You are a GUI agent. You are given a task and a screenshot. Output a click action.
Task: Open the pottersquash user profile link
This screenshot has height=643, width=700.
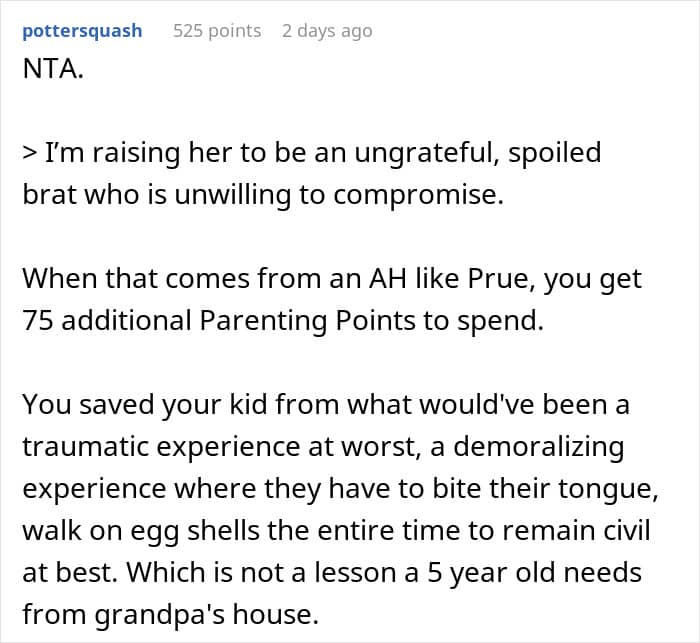pos(82,31)
